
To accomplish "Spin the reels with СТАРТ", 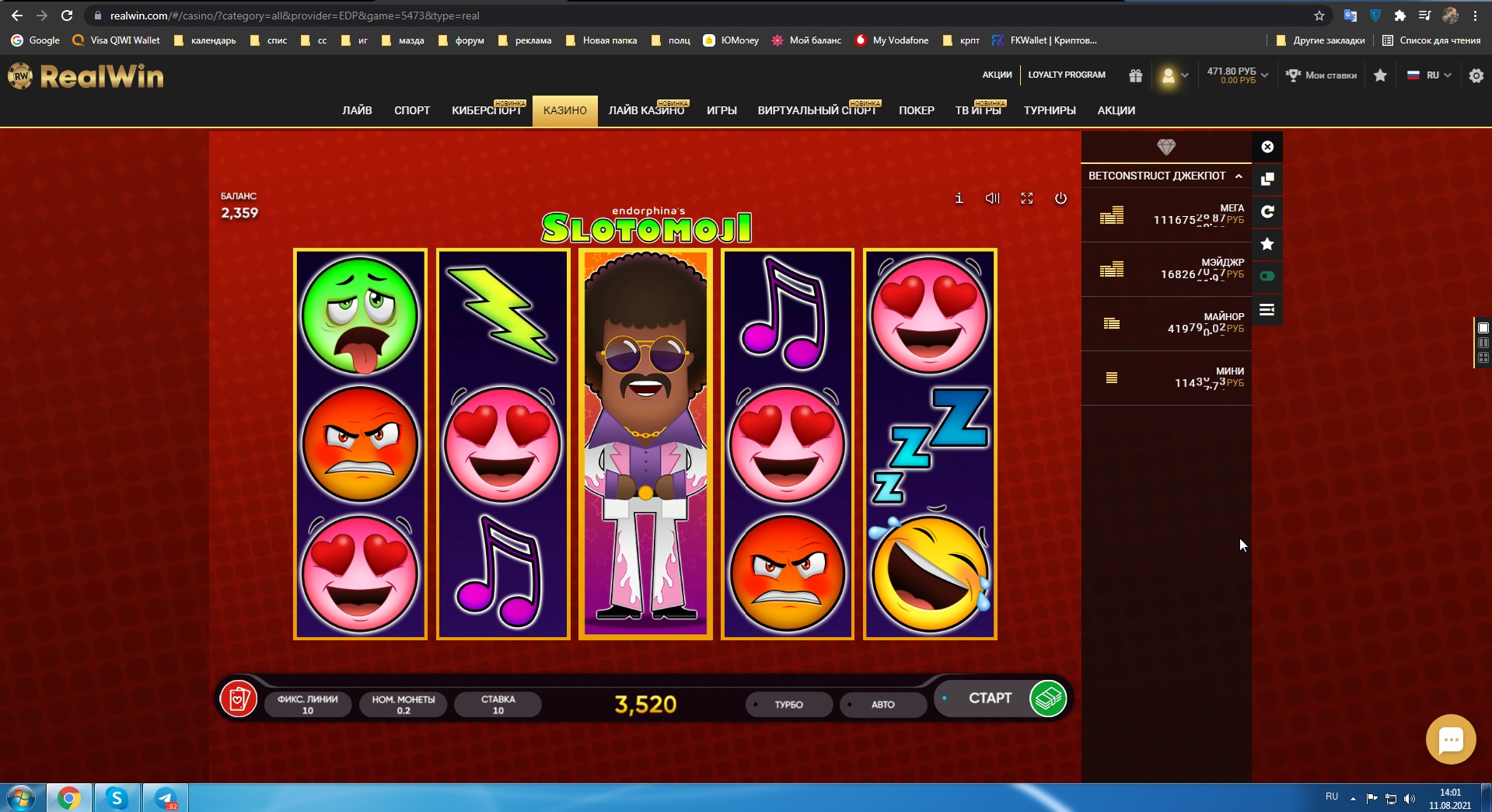I will (x=990, y=698).
